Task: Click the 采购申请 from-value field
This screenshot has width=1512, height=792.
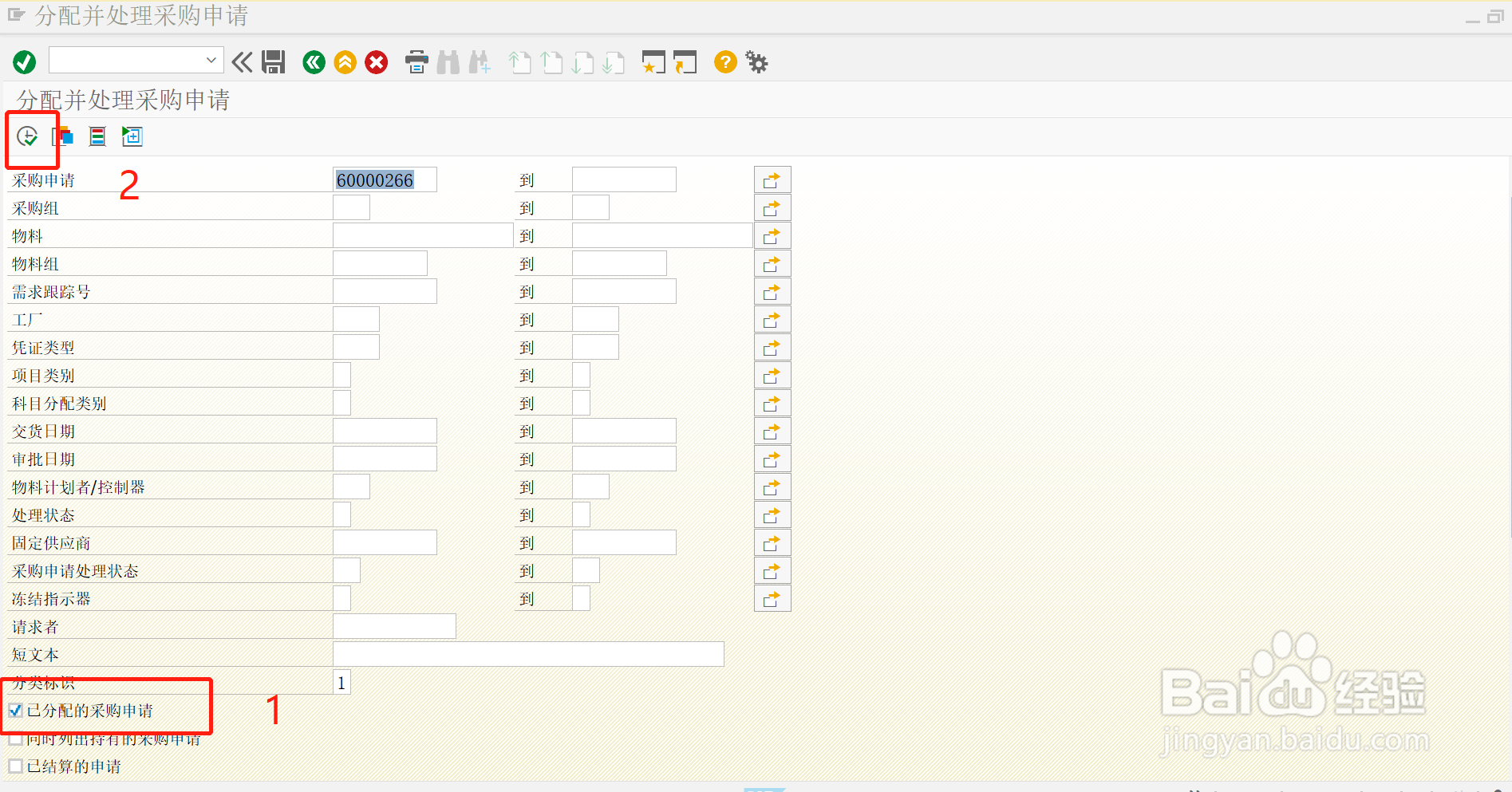Action: click(x=385, y=179)
